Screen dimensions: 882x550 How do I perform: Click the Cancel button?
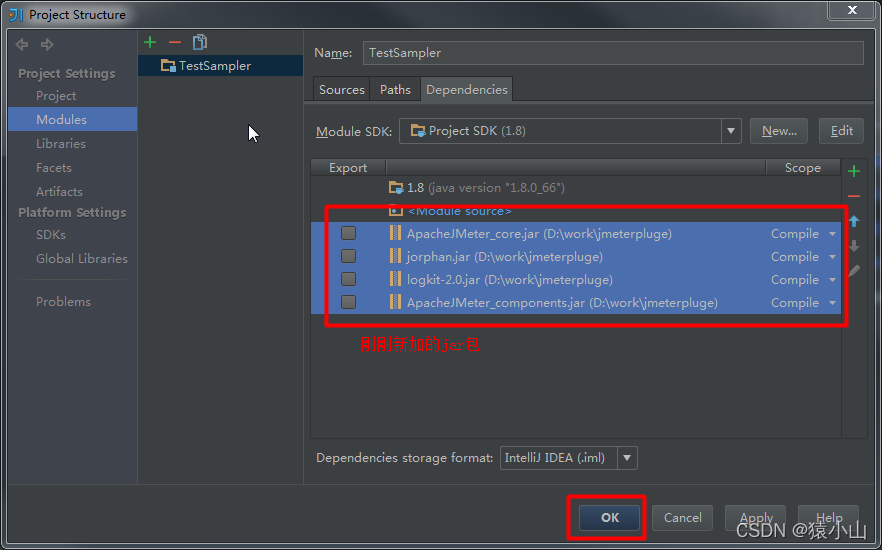click(x=682, y=517)
